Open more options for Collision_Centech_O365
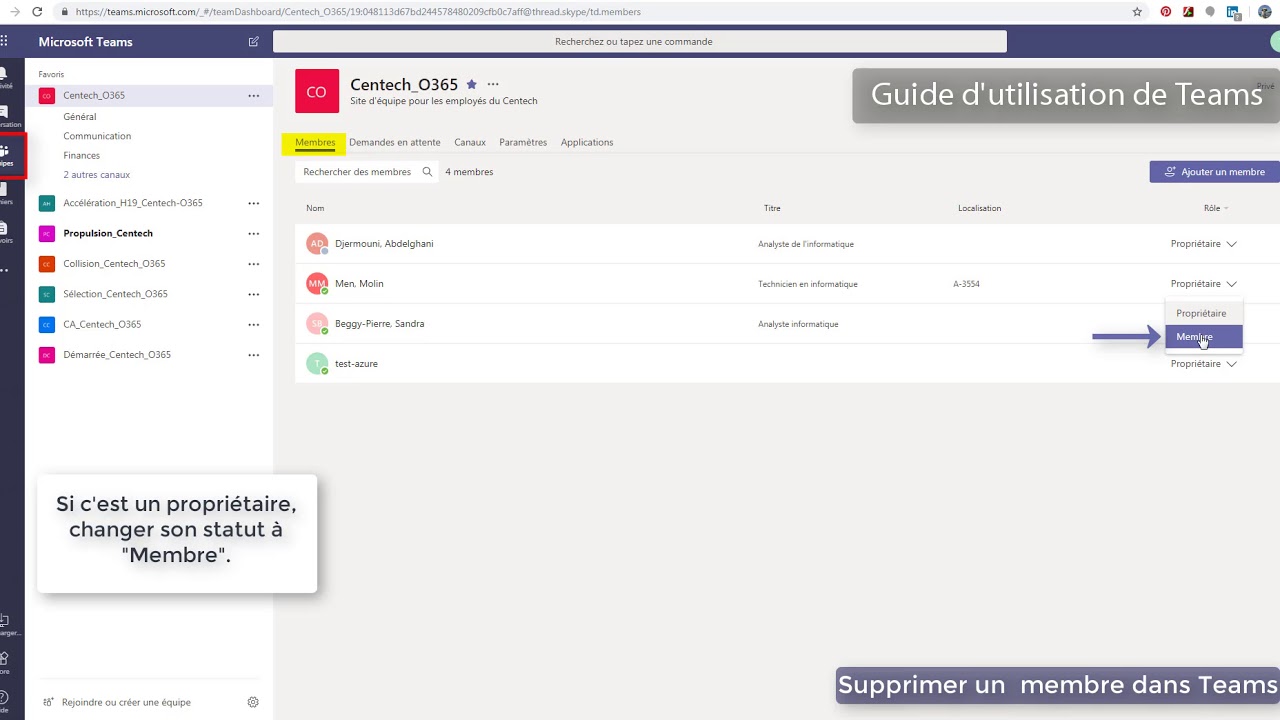The image size is (1280, 720). click(x=254, y=264)
